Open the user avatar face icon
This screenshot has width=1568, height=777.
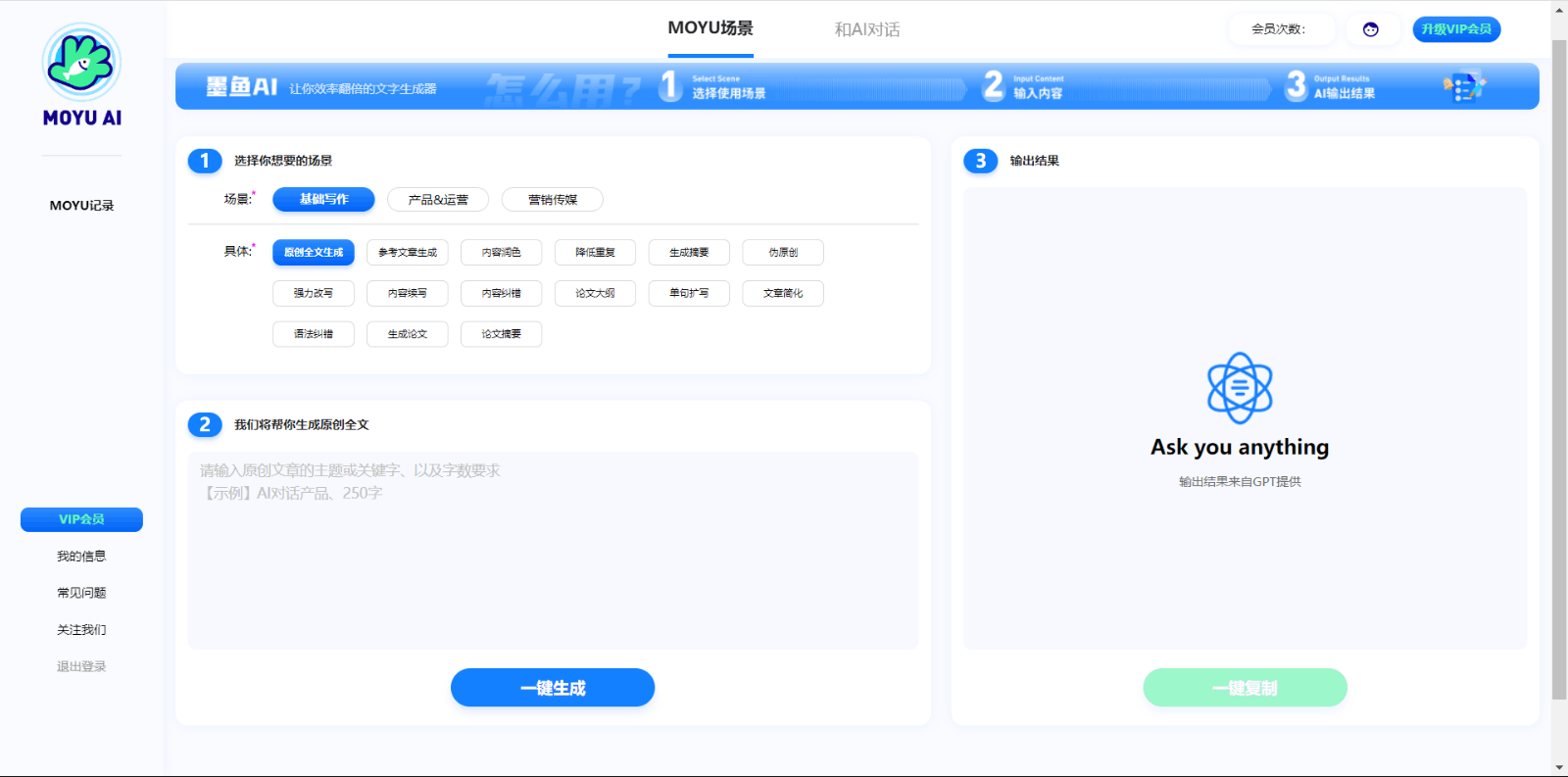(x=1370, y=29)
